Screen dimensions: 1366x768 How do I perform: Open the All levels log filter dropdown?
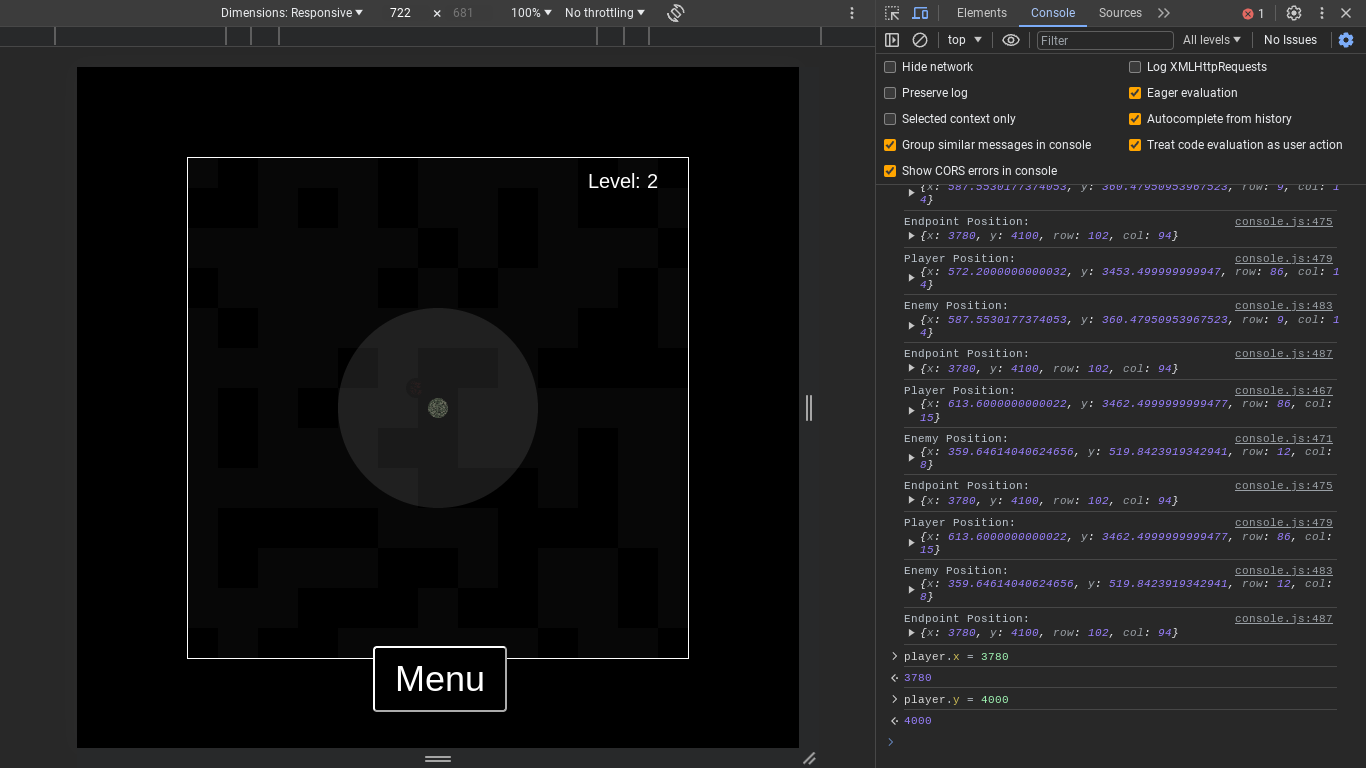tap(1211, 40)
